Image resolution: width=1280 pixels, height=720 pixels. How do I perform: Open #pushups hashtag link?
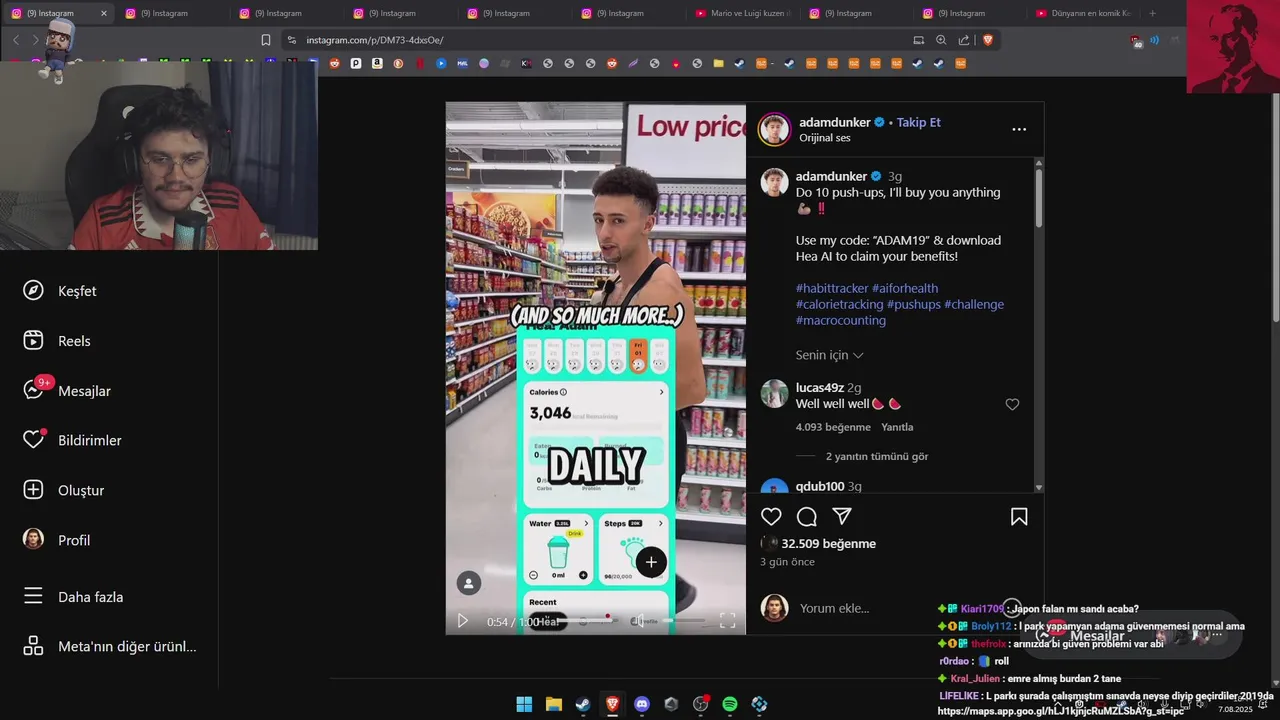pyautogui.click(x=913, y=304)
